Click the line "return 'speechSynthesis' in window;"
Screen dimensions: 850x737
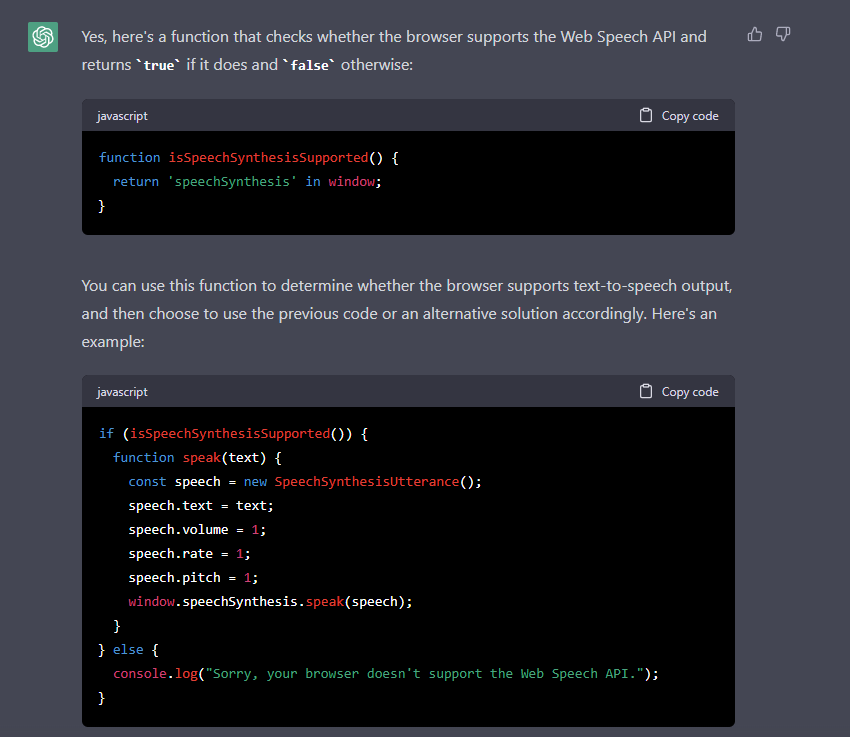coord(247,182)
